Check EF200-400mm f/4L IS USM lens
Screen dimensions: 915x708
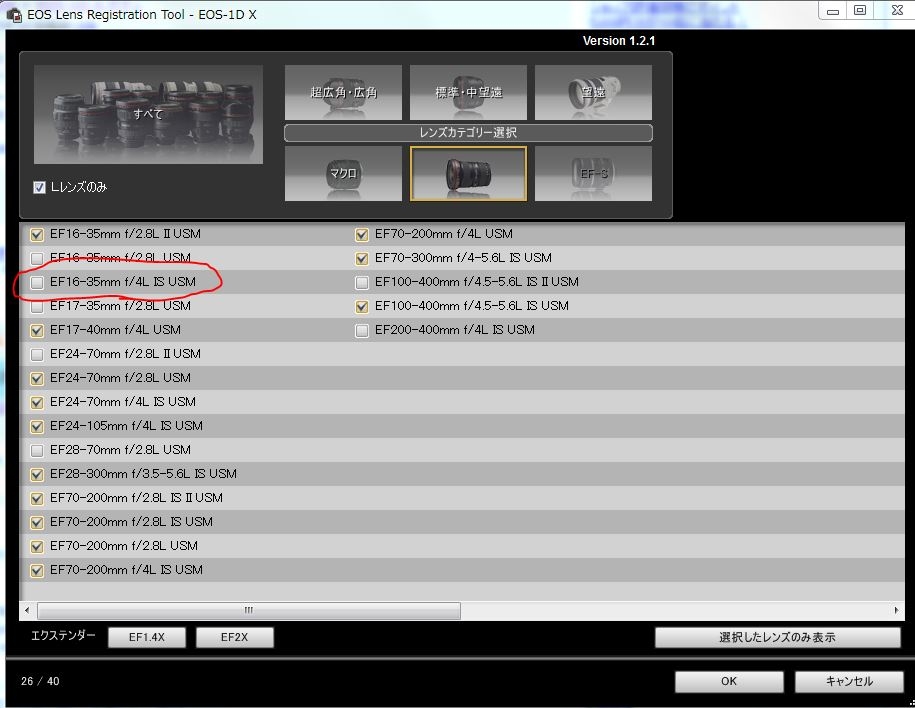[362, 330]
